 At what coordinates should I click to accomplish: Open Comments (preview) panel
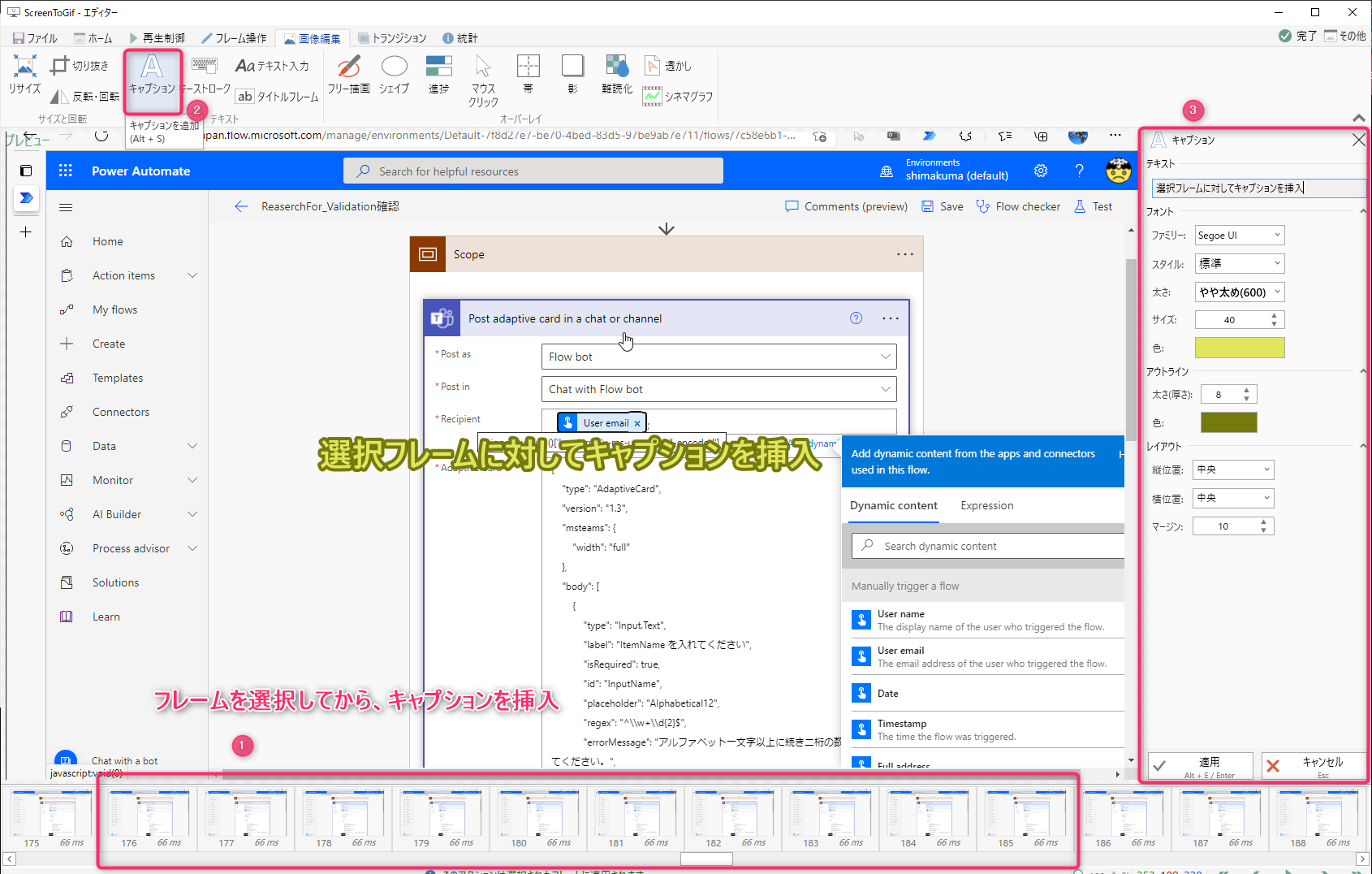[846, 206]
